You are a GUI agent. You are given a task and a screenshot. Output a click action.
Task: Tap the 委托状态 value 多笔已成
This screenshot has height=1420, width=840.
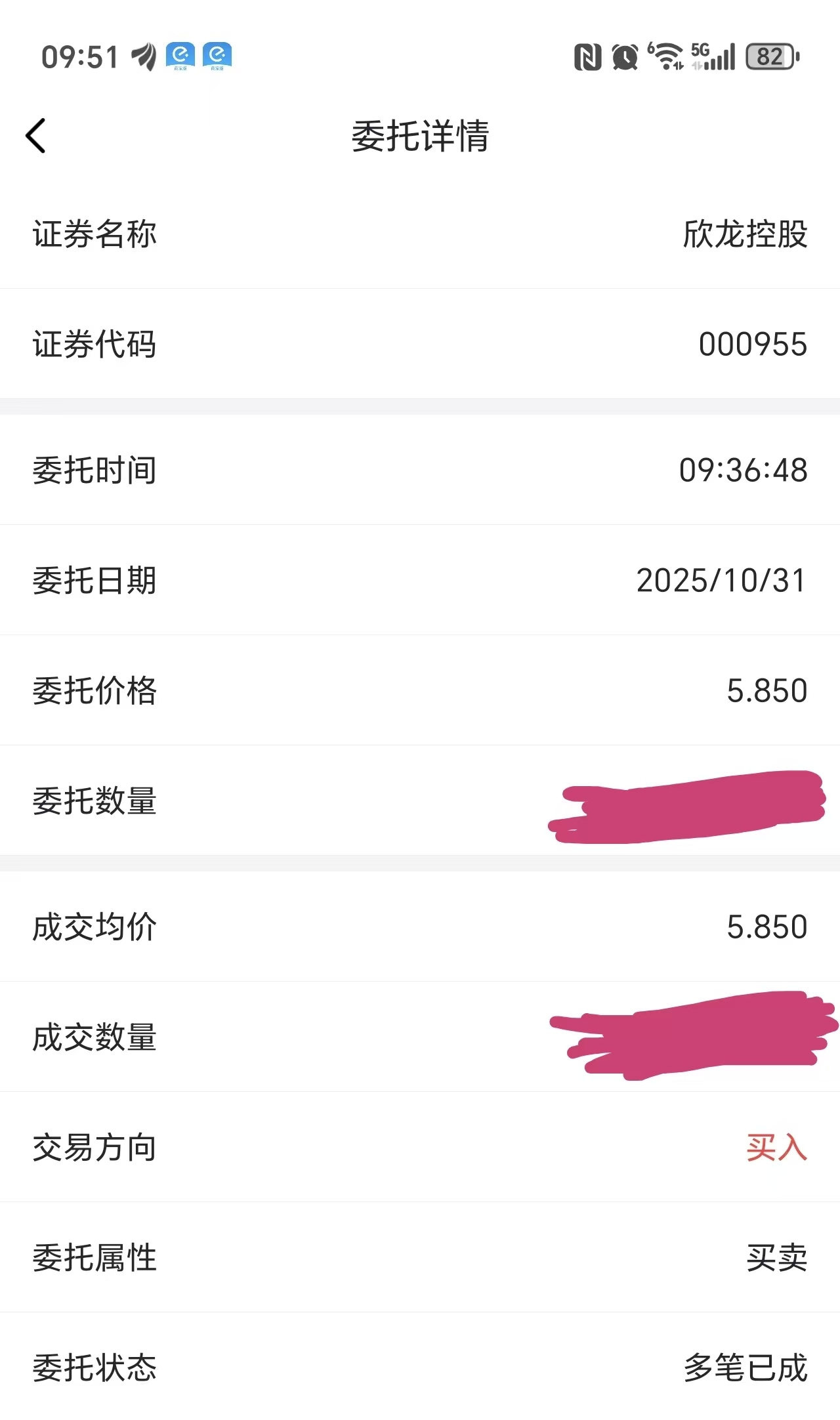745,1368
